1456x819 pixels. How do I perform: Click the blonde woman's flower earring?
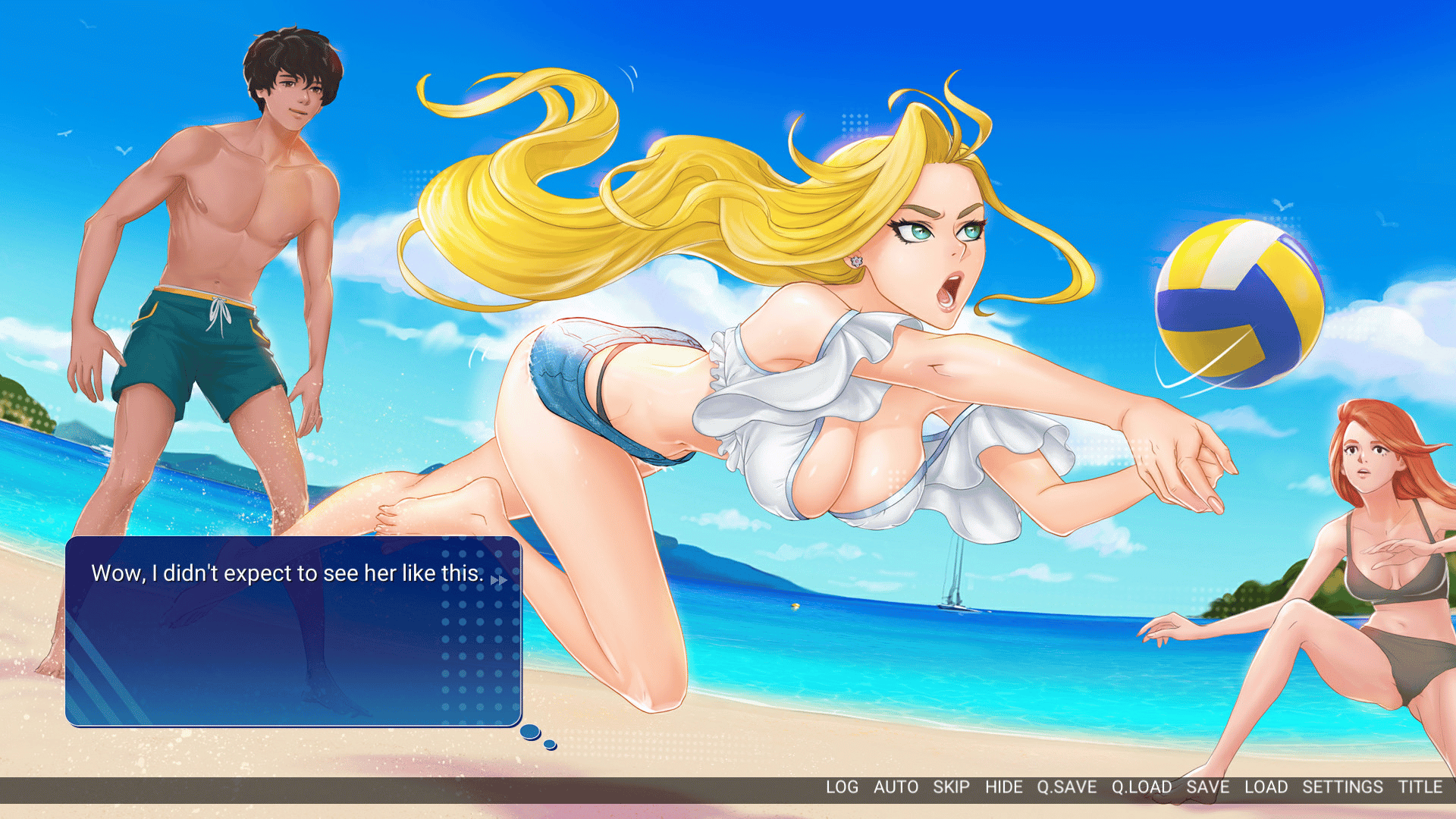[856, 262]
